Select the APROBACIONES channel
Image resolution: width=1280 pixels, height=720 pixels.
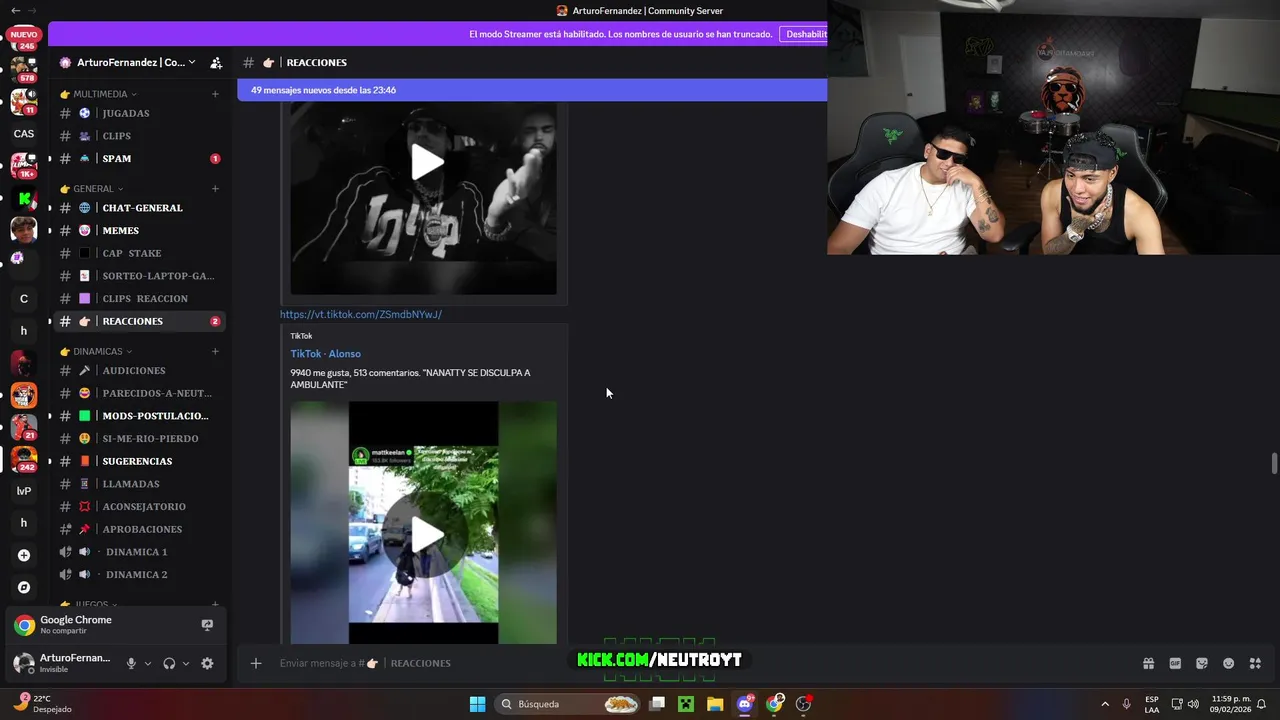tap(139, 529)
